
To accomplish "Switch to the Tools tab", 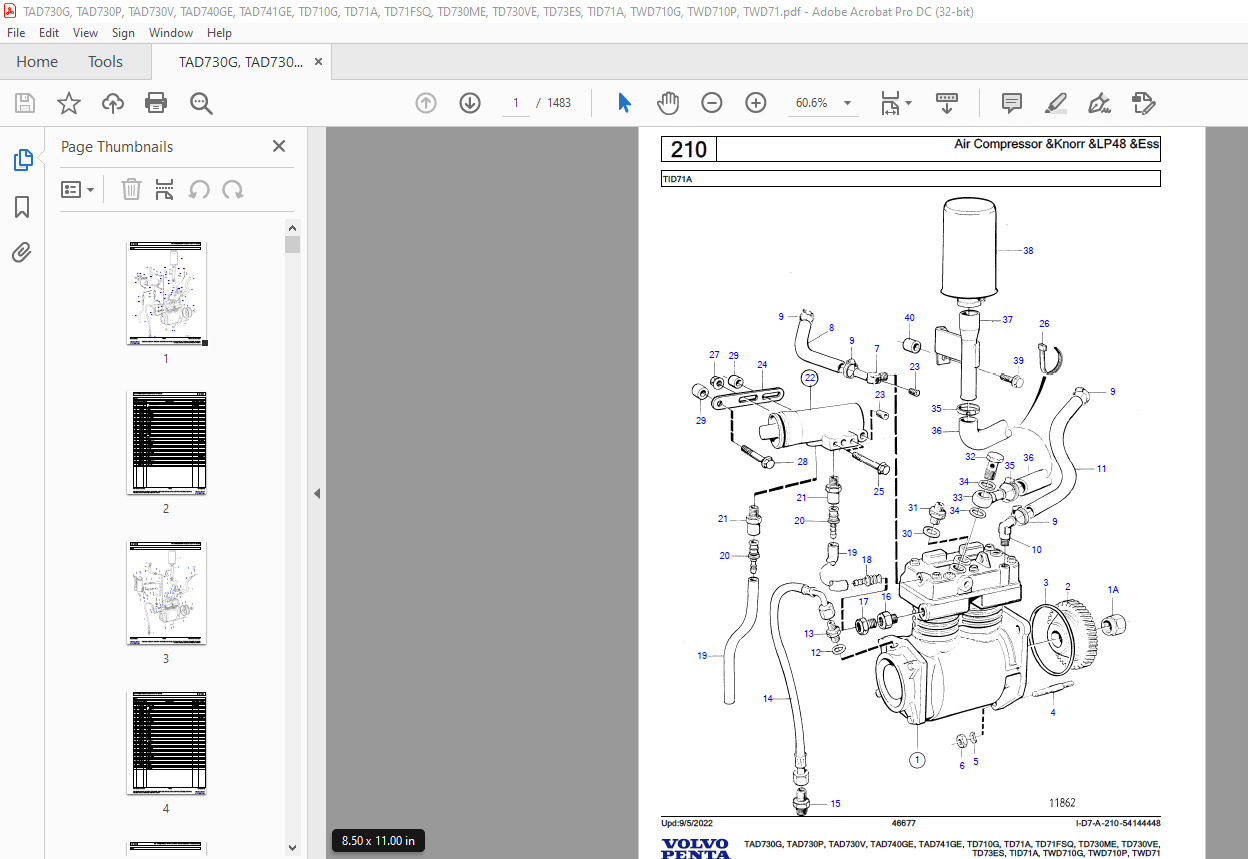I will [x=105, y=62].
